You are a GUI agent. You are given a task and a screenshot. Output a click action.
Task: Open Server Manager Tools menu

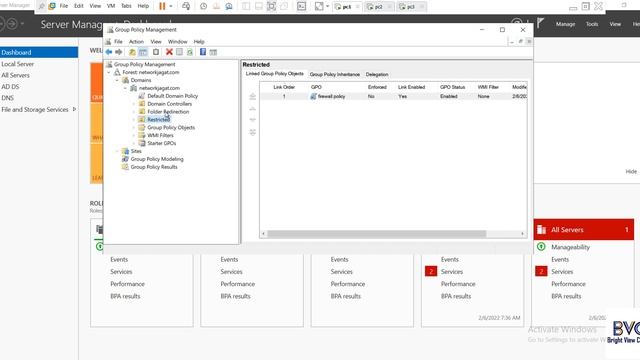click(592, 24)
